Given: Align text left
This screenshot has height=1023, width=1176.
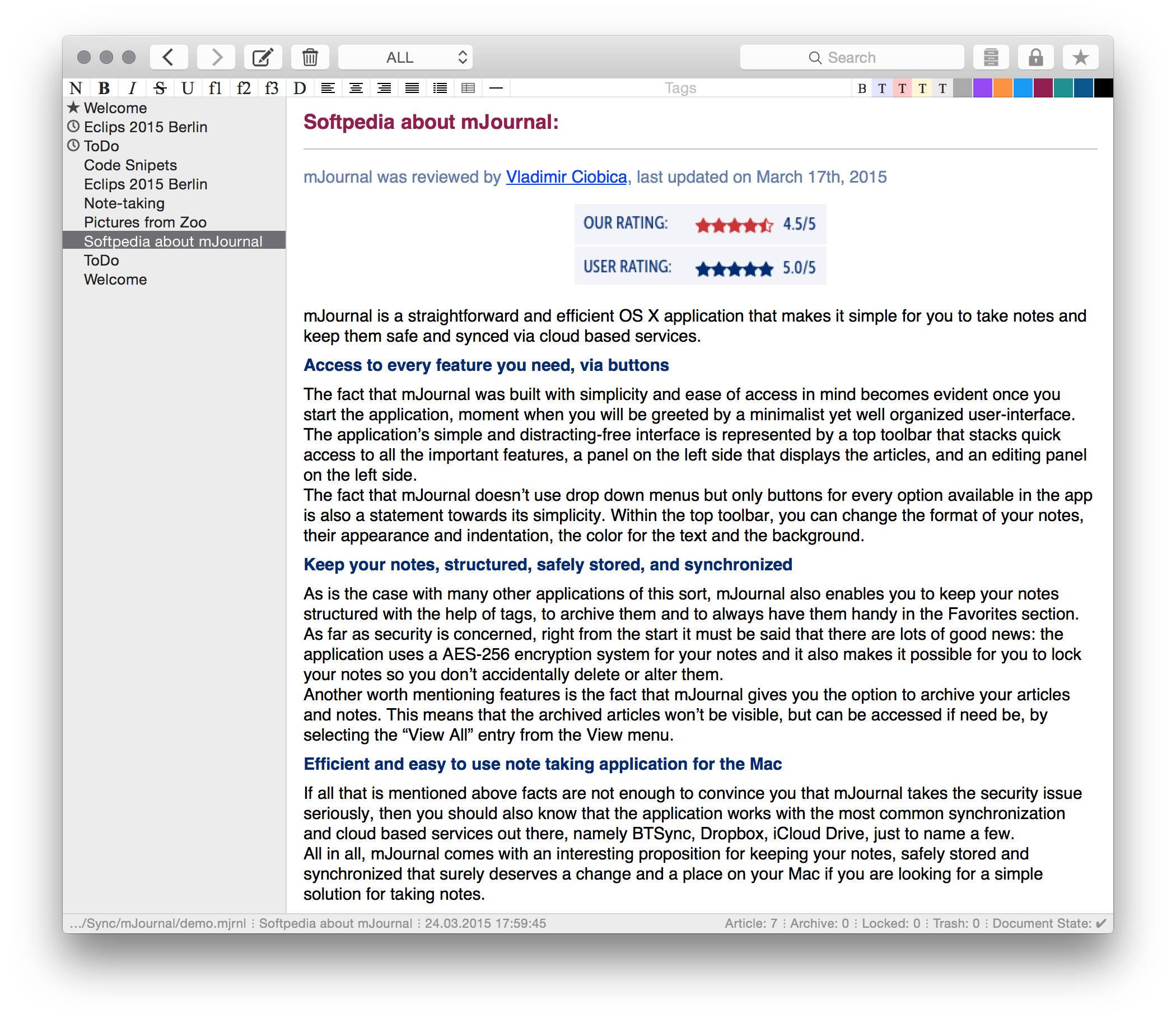Looking at the screenshot, I should pos(328,88).
